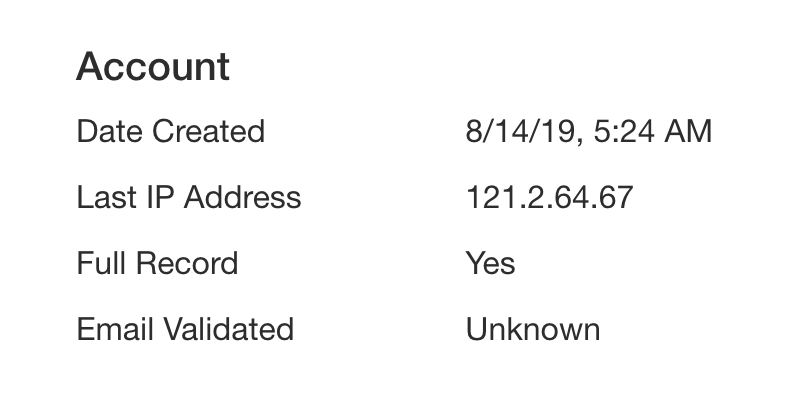The image size is (808, 400).
Task: Select the Full Record label
Action: coord(157,263)
